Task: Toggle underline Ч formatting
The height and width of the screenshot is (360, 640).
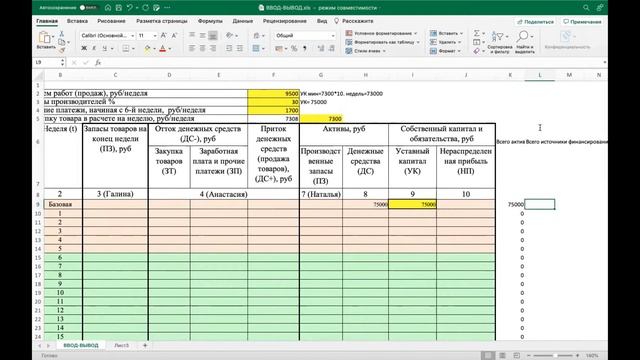Action: point(104,49)
